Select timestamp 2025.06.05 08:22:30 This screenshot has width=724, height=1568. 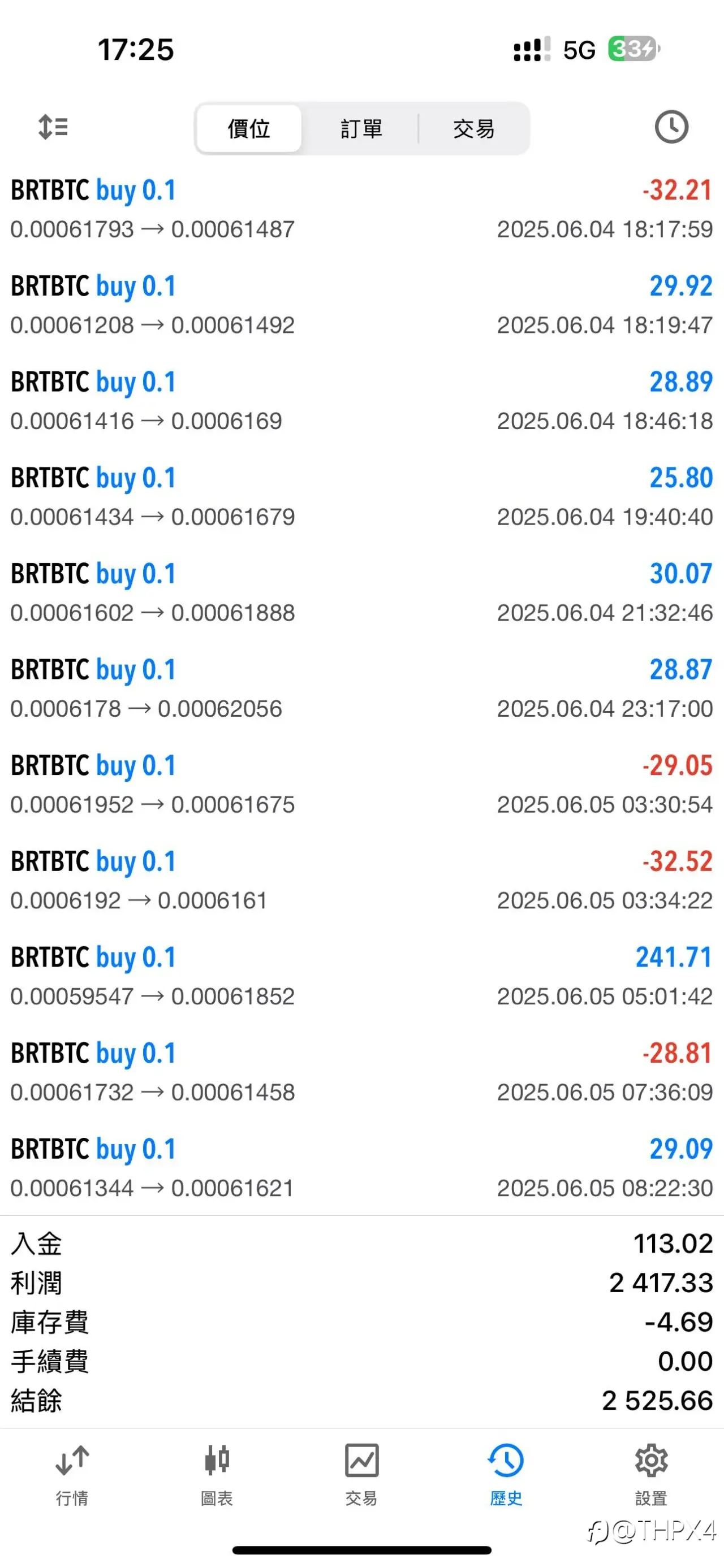pos(605,1188)
